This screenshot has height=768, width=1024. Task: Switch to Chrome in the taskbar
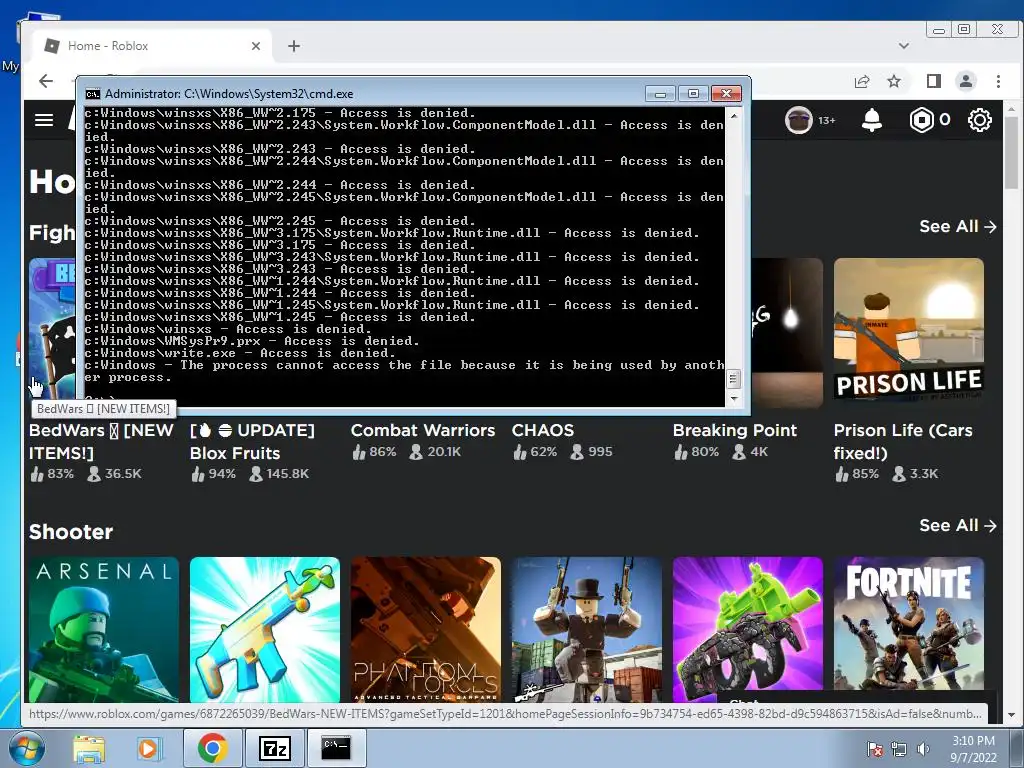click(212, 748)
